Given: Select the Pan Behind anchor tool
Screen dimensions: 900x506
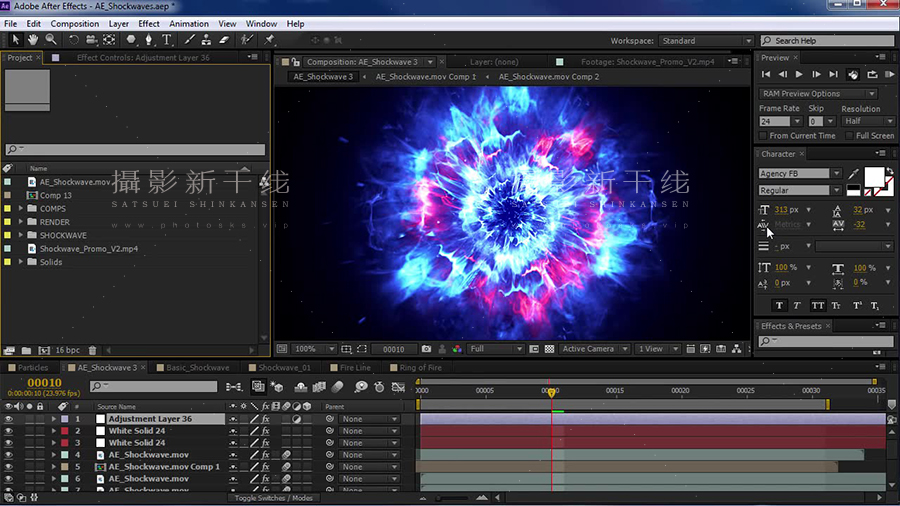Looking at the screenshot, I should (x=109, y=40).
